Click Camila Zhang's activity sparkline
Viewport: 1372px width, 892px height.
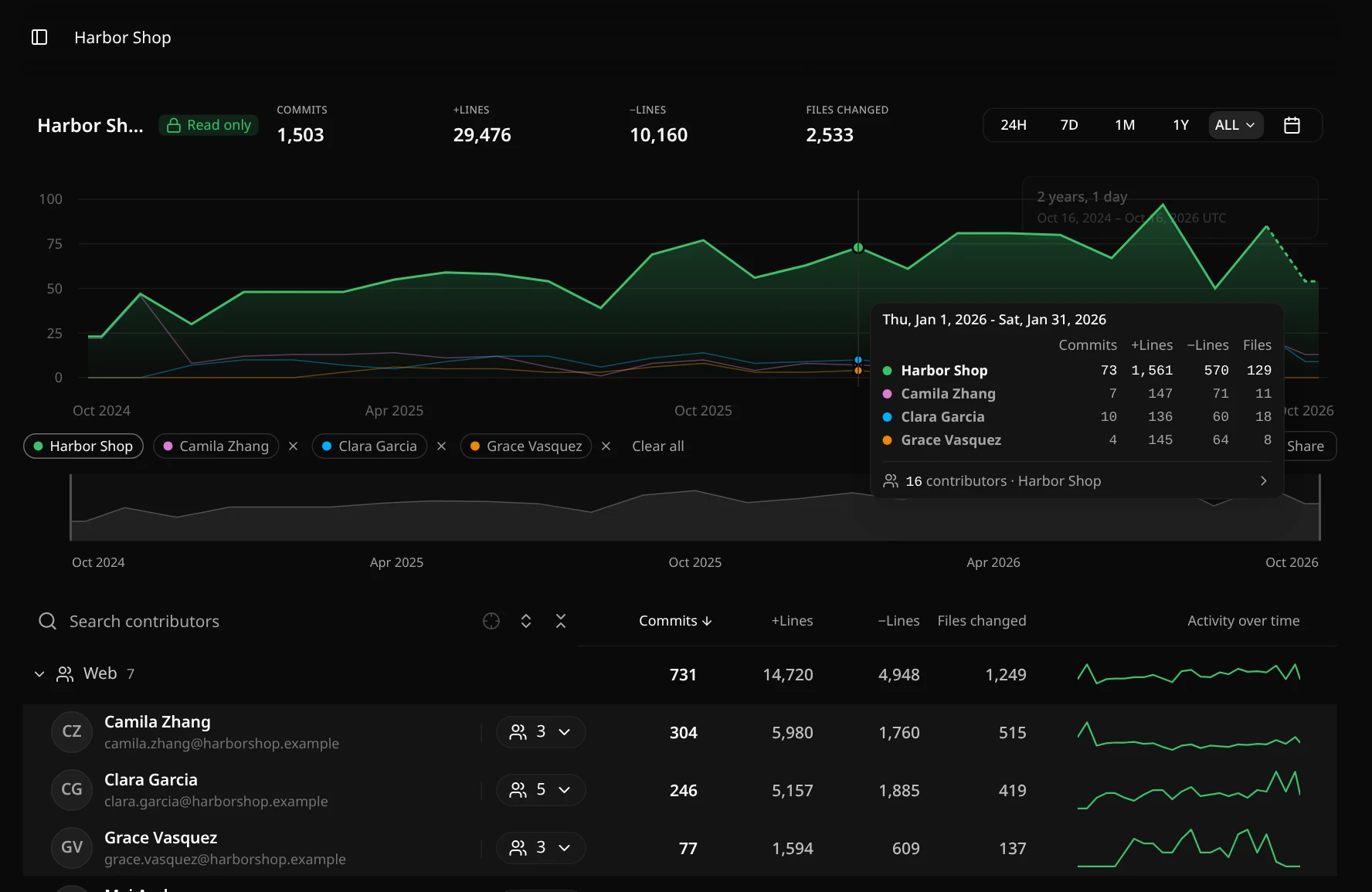[x=1189, y=734]
